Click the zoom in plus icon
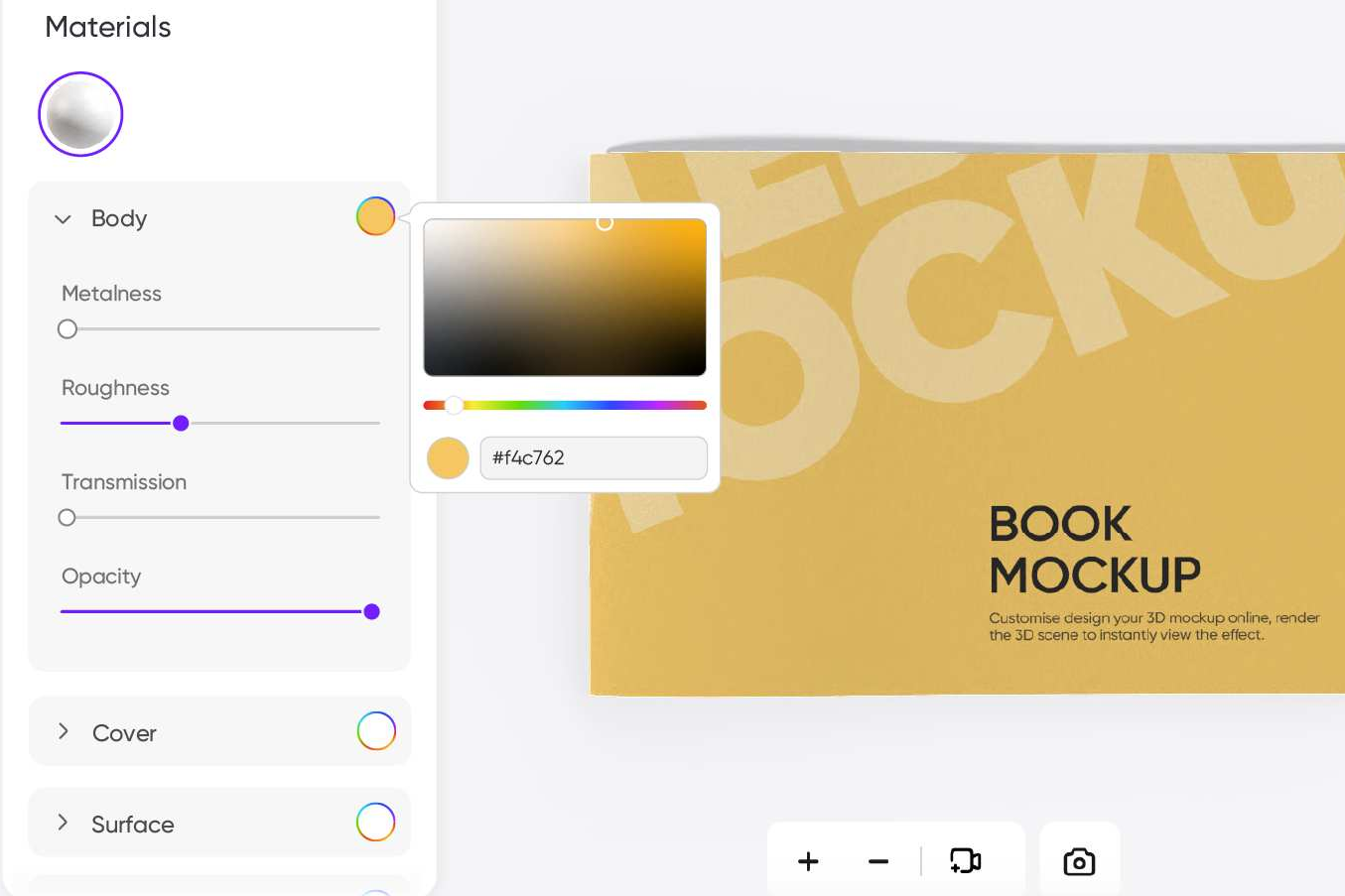 click(x=808, y=861)
